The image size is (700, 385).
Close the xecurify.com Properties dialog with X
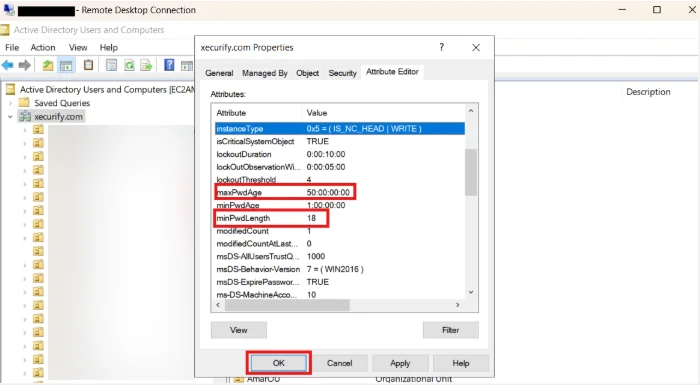pos(476,47)
